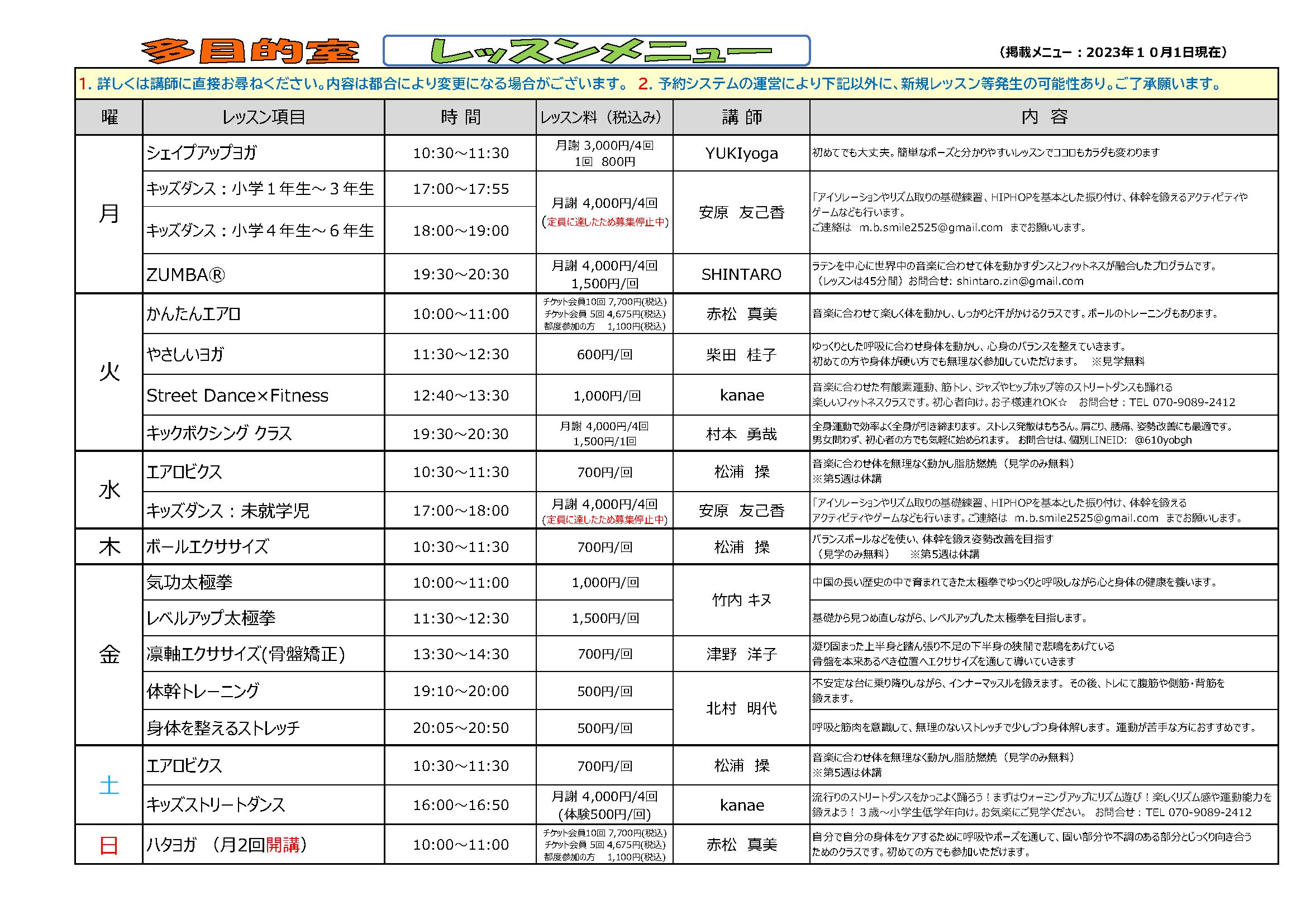1306x924 pixels.
Task: Click the 月謝 3,000円/4回 fee cell
Action: tap(604, 153)
